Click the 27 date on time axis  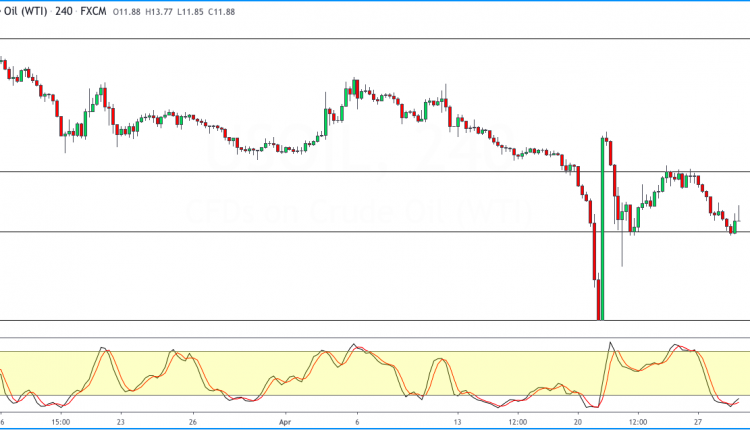(x=700, y=422)
